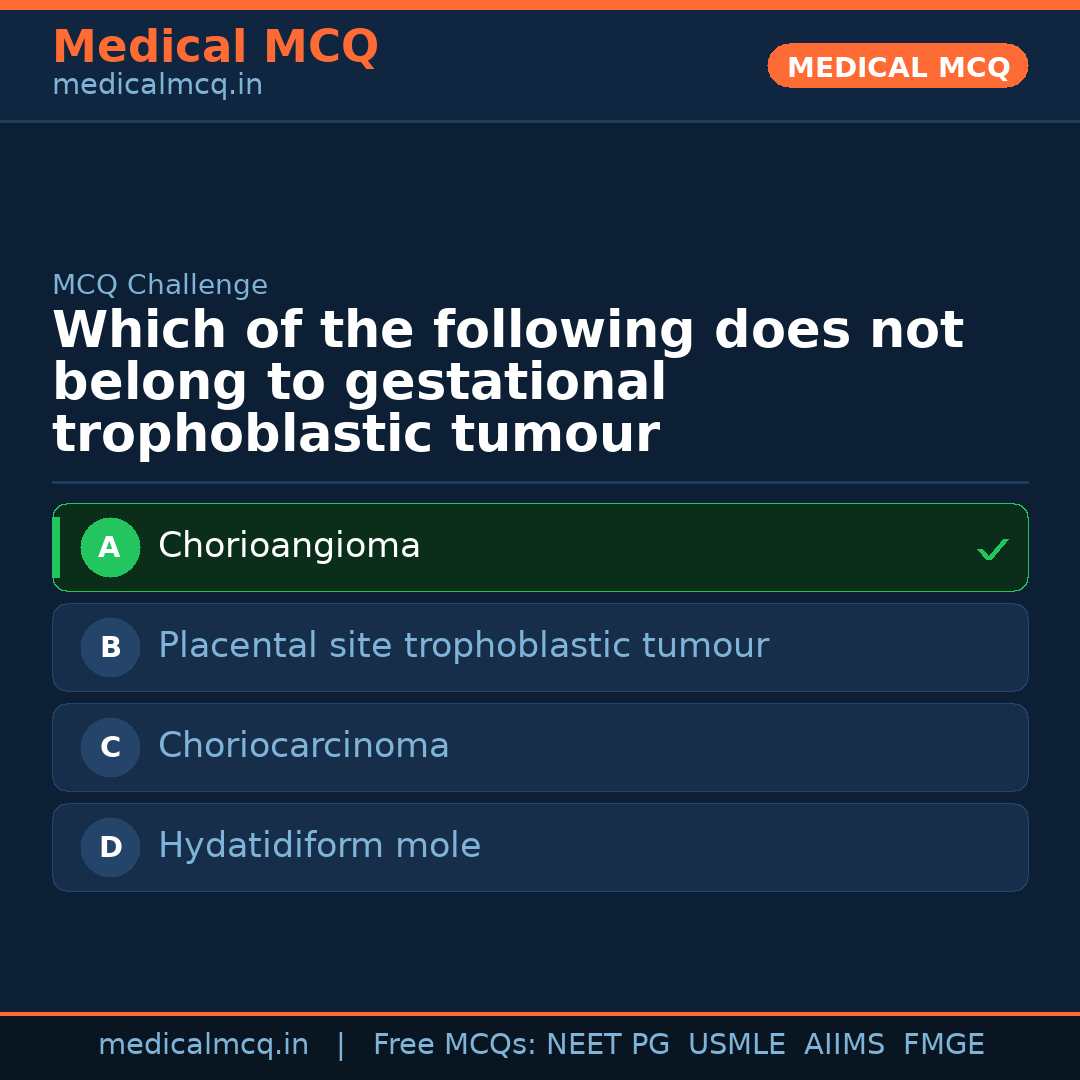The height and width of the screenshot is (1080, 1080).
Task: Click FMGE in the footer
Action: (944, 1045)
